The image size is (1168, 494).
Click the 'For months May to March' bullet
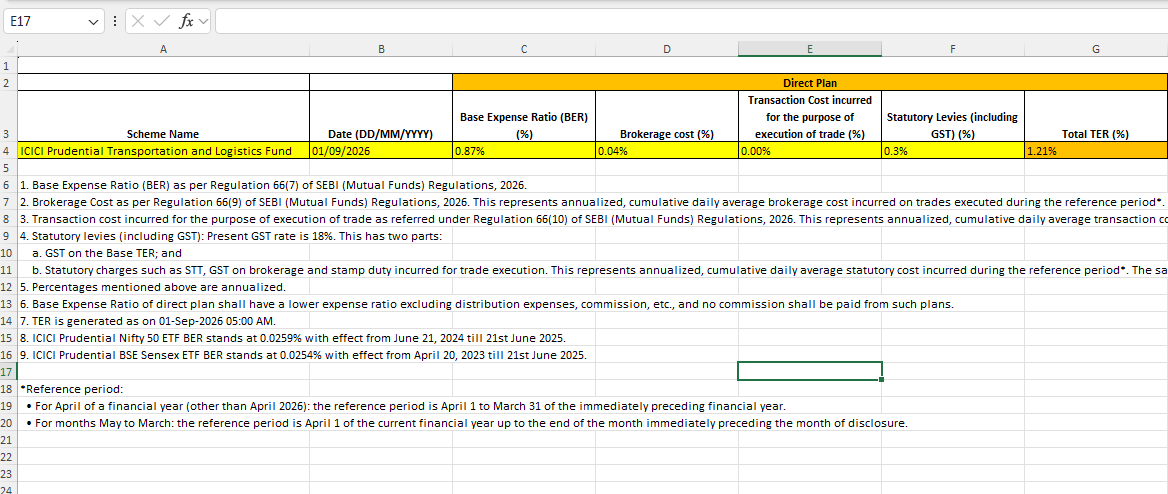(467, 423)
